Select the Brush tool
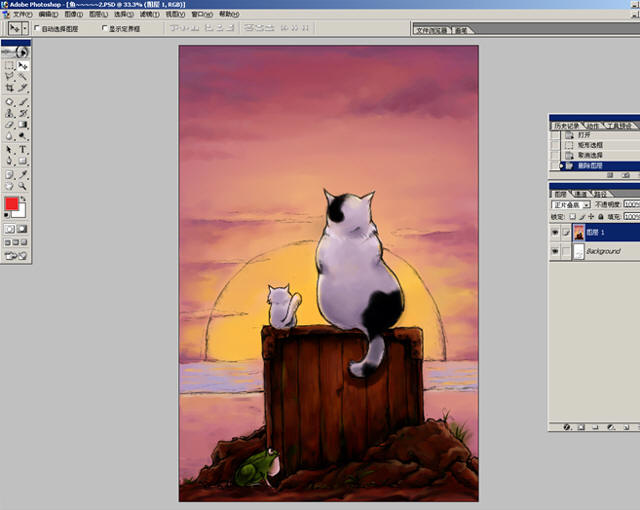 tap(22, 102)
